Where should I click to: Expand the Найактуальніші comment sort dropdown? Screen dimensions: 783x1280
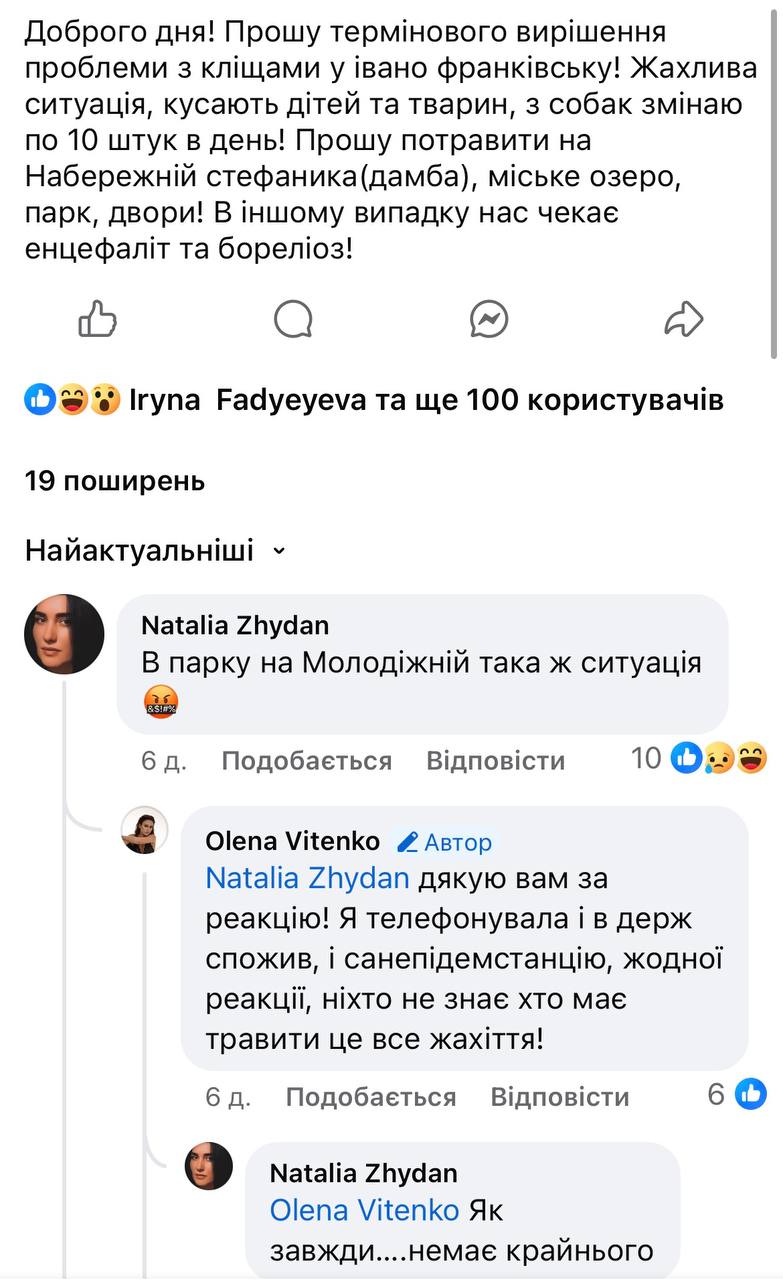click(x=156, y=551)
